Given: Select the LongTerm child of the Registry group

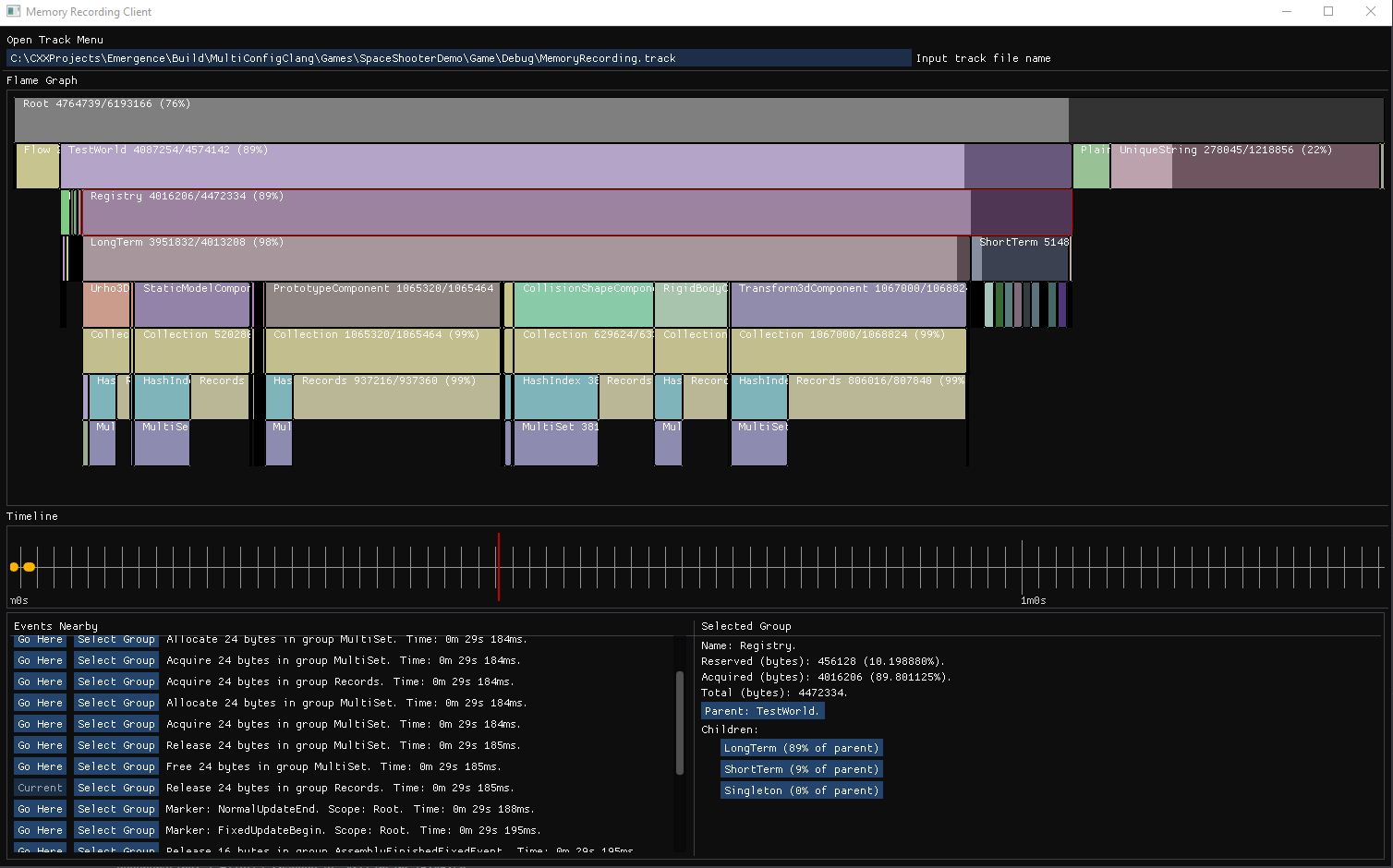Looking at the screenshot, I should pos(801,748).
